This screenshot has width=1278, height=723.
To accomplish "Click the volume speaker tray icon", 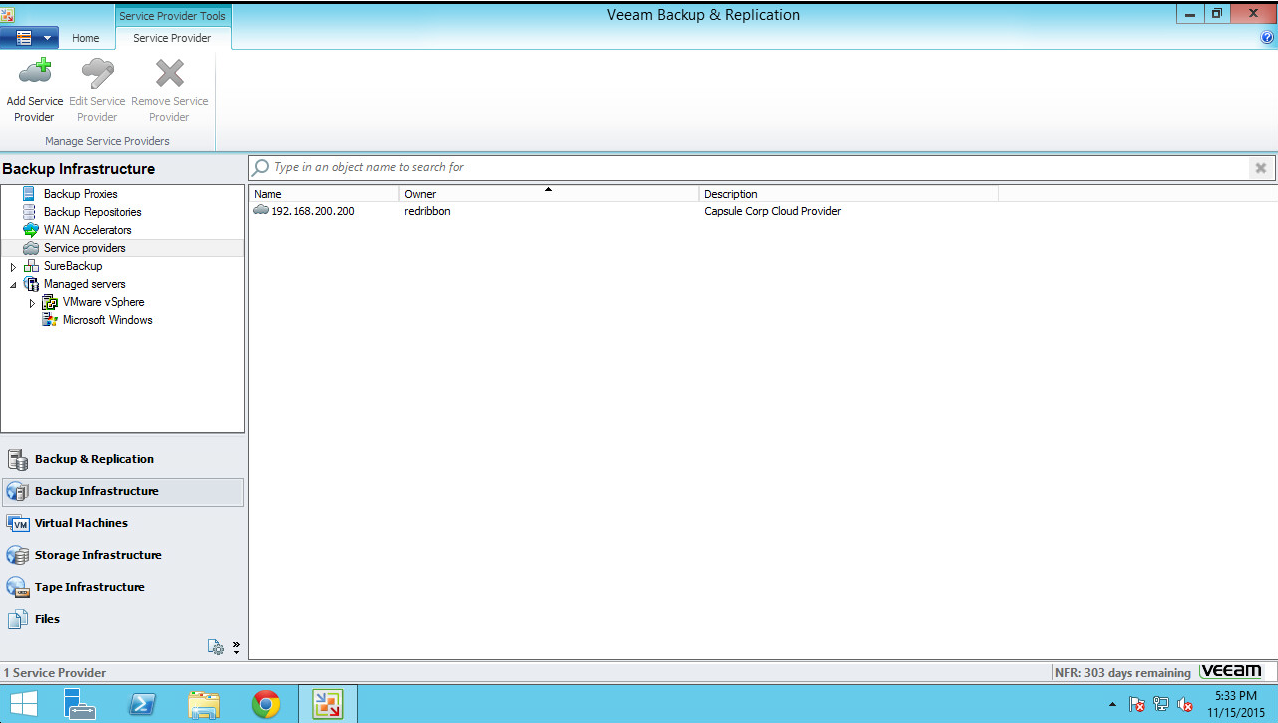I will (x=1185, y=704).
